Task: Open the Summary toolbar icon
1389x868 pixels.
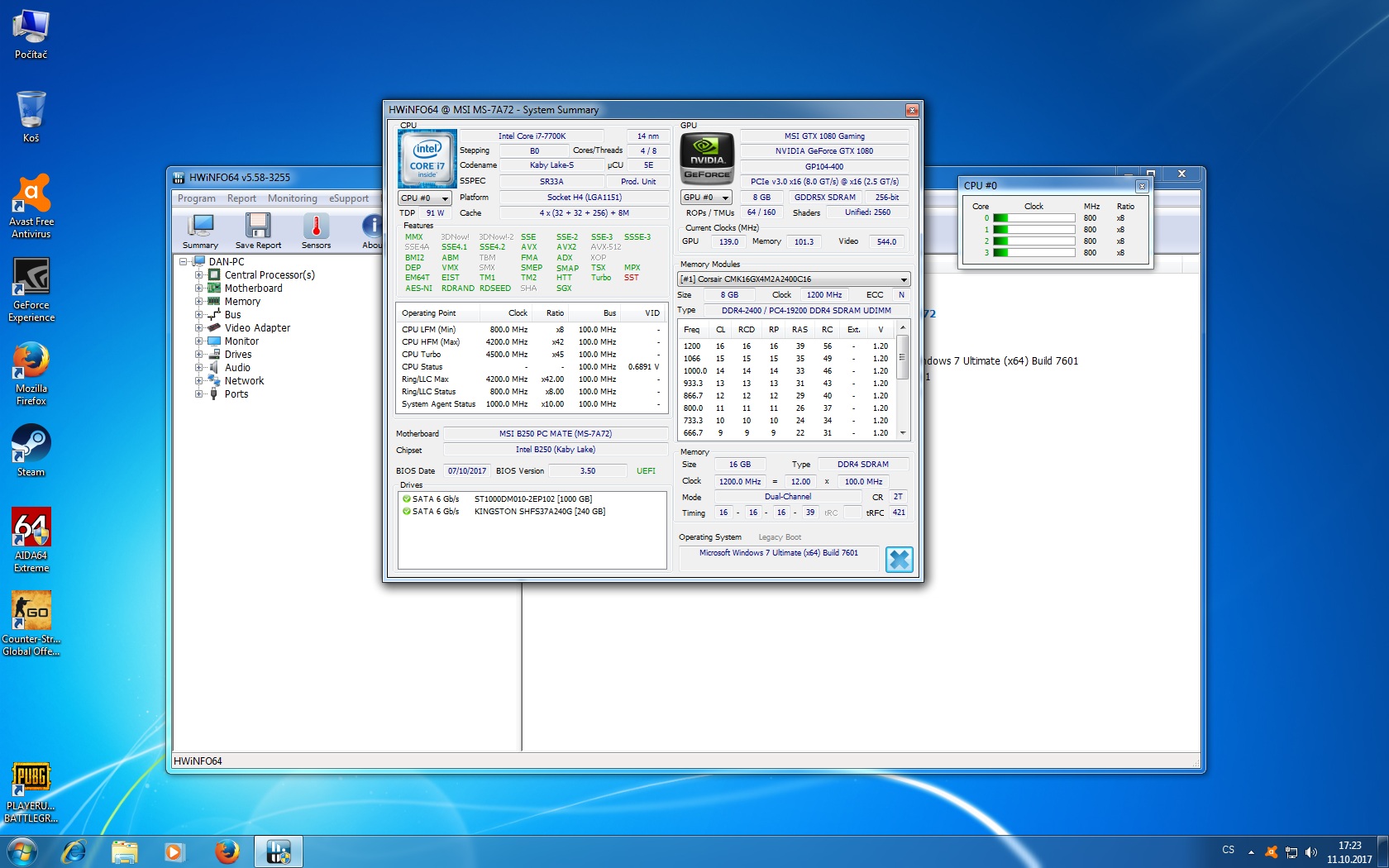Action: click(201, 231)
